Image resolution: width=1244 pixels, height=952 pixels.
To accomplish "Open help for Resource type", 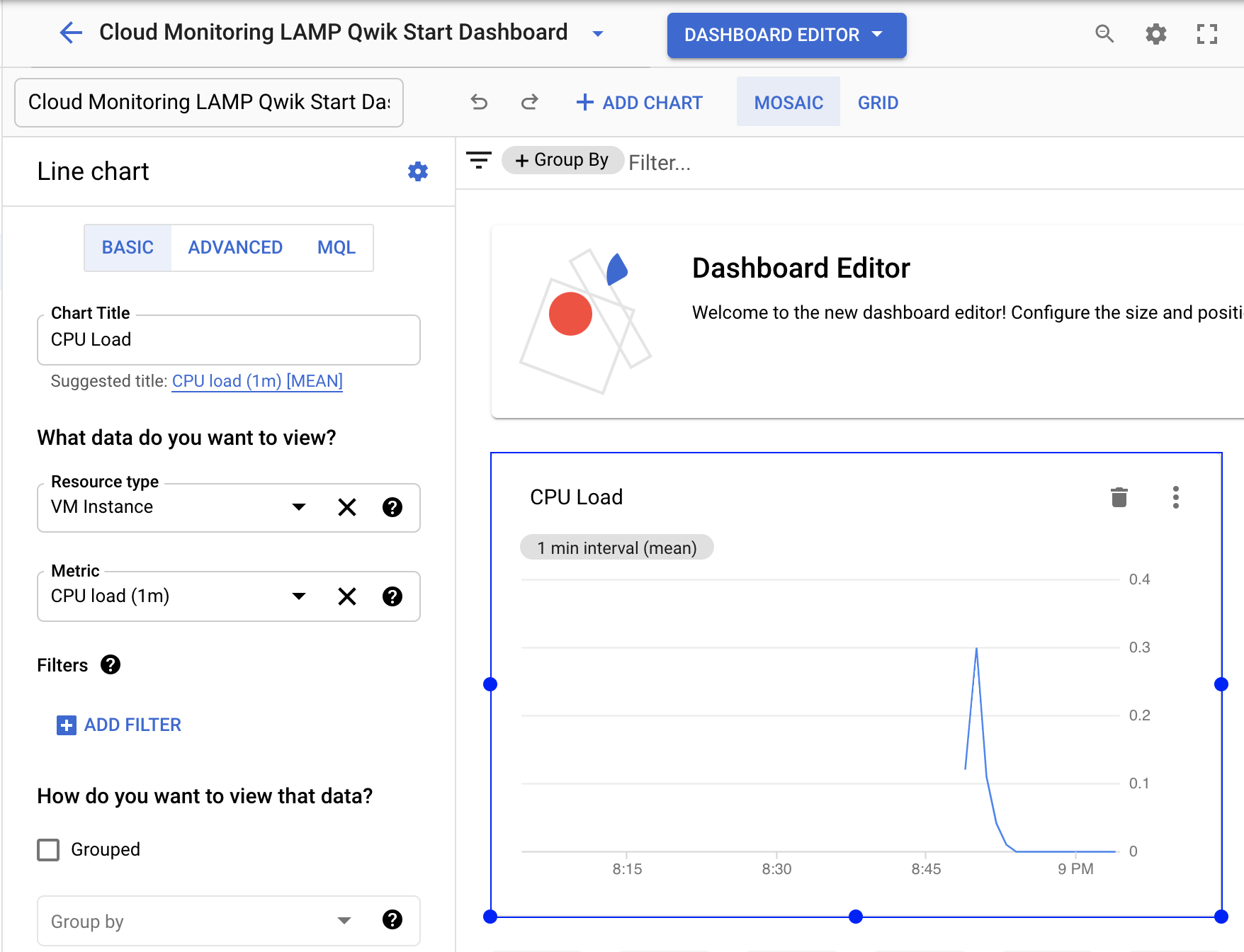I will pos(392,507).
